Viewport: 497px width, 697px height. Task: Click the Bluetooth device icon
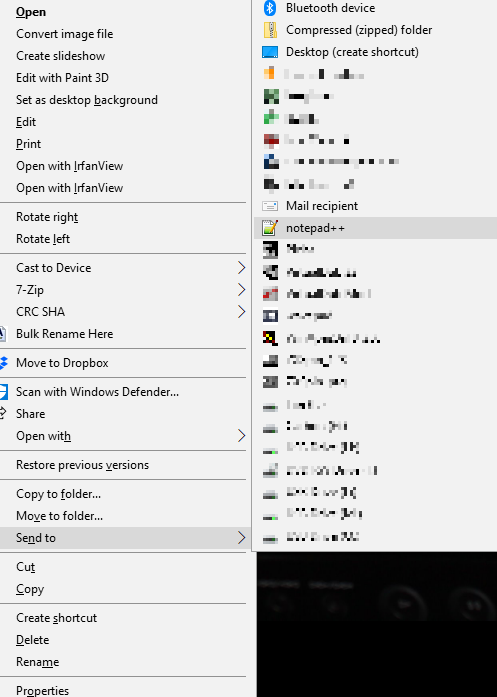(270, 8)
